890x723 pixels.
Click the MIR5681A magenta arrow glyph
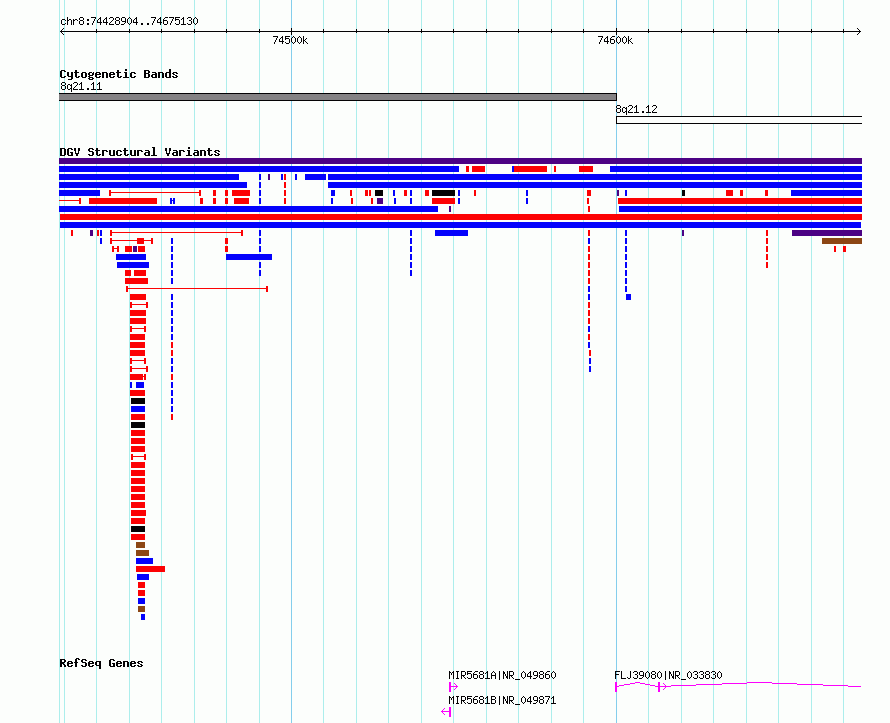point(453,687)
